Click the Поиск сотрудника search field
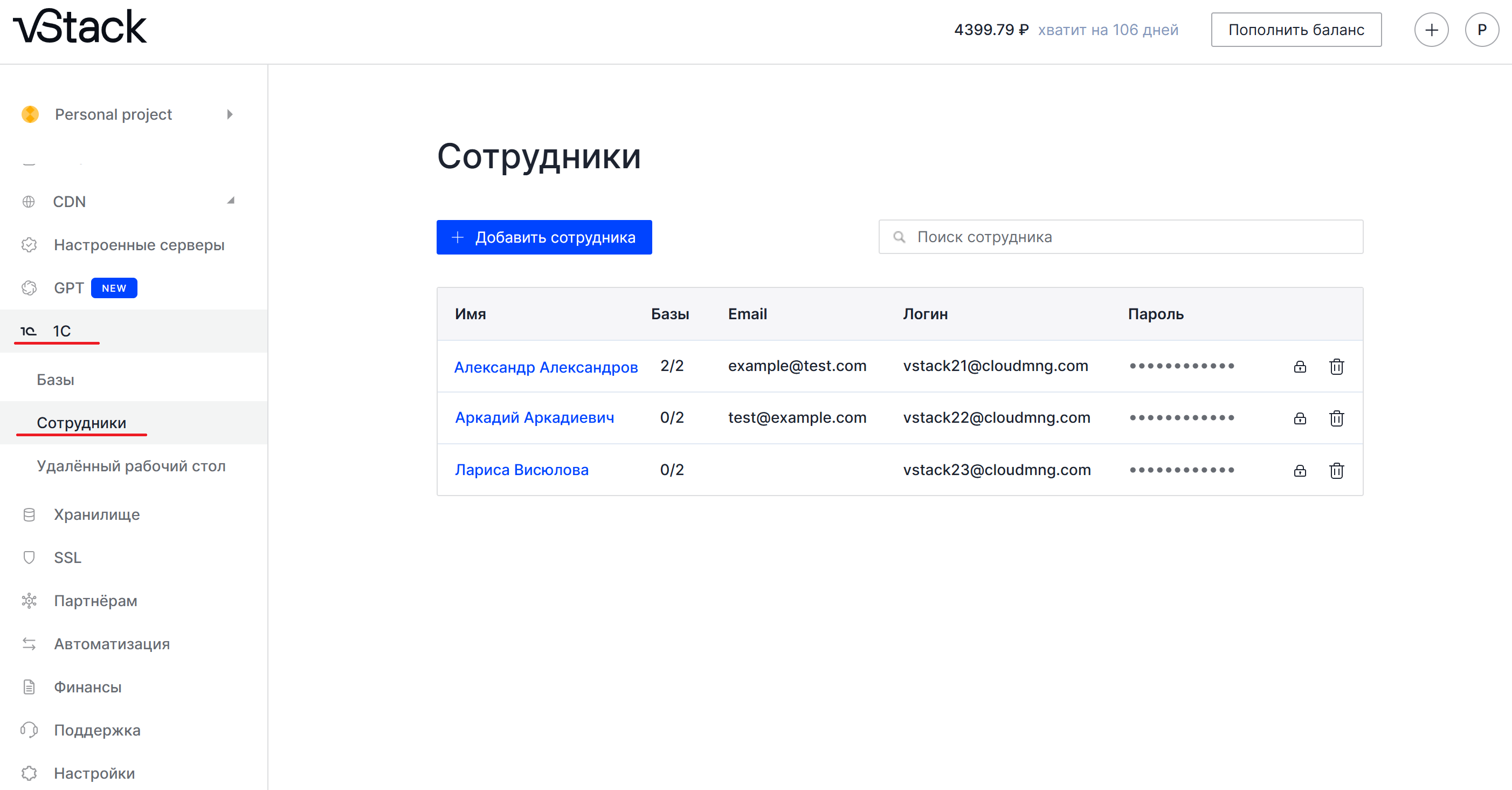The width and height of the screenshot is (1512, 790). coord(1121,237)
